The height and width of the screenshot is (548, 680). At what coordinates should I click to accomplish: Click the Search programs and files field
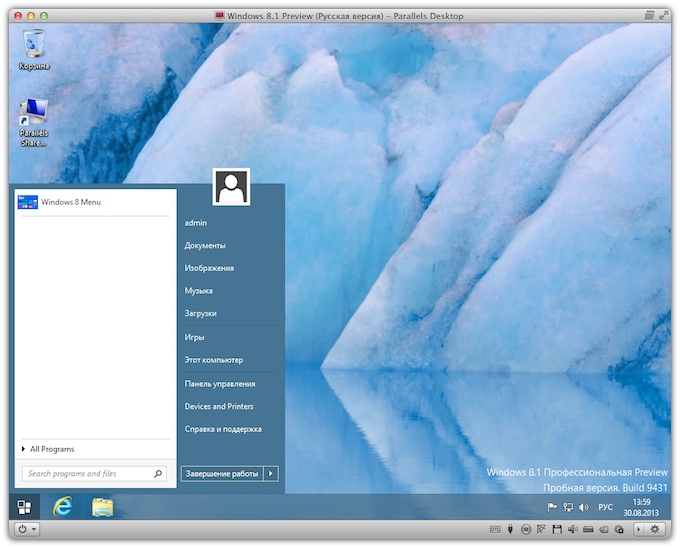pyautogui.click(x=88, y=474)
